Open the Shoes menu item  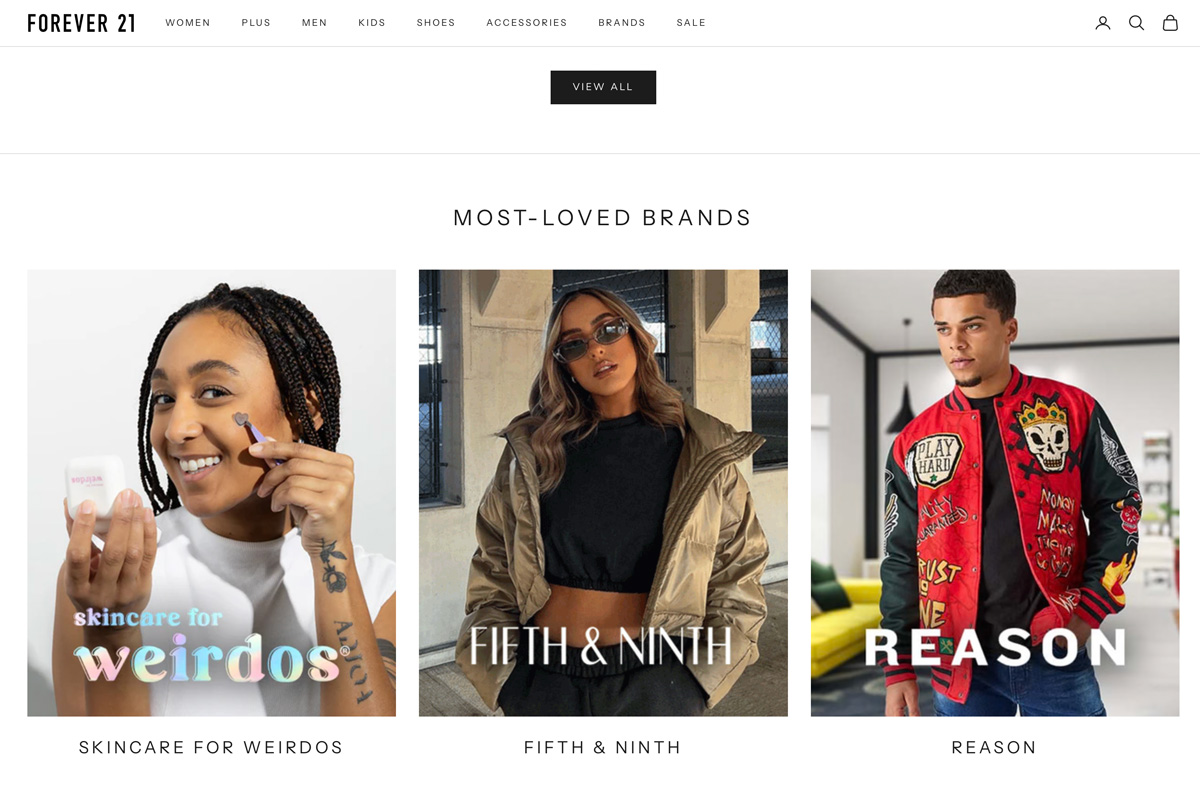(x=436, y=23)
